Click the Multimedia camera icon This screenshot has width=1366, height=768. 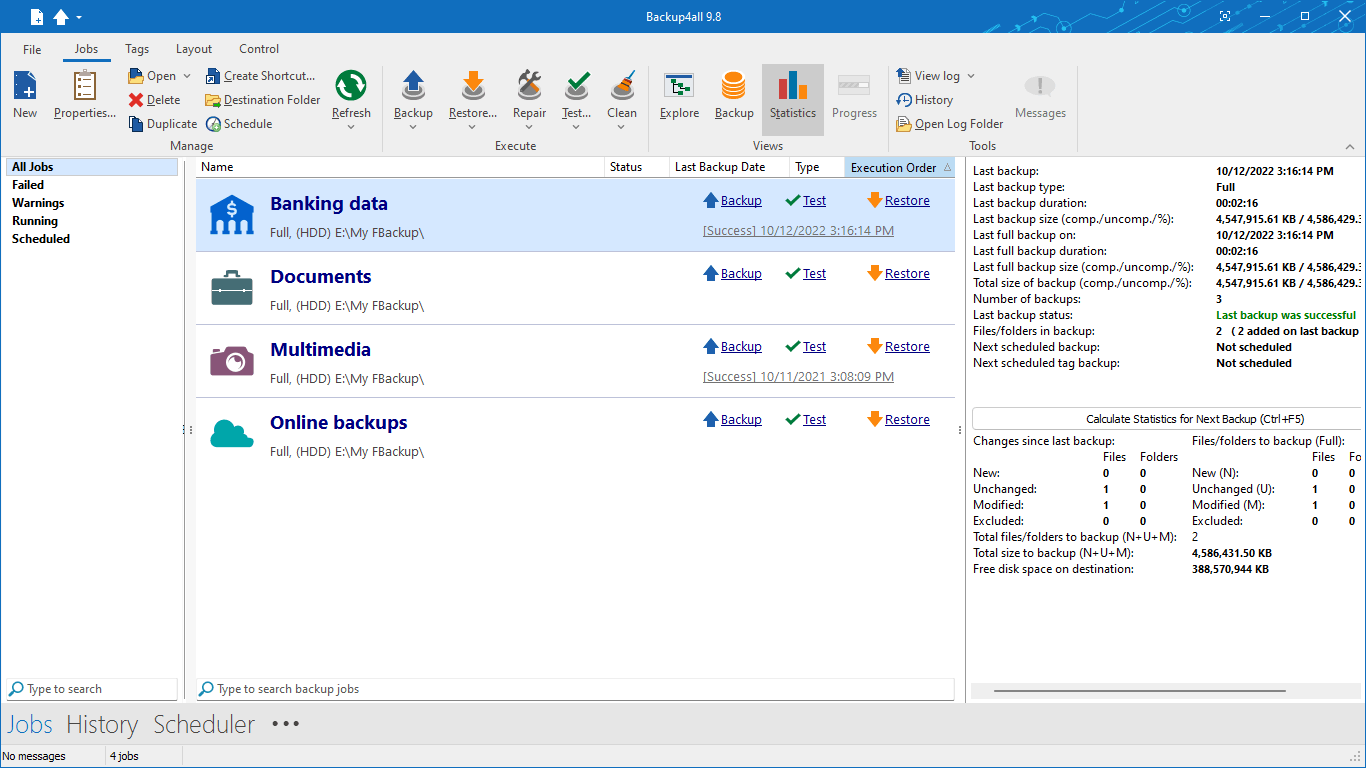[232, 360]
